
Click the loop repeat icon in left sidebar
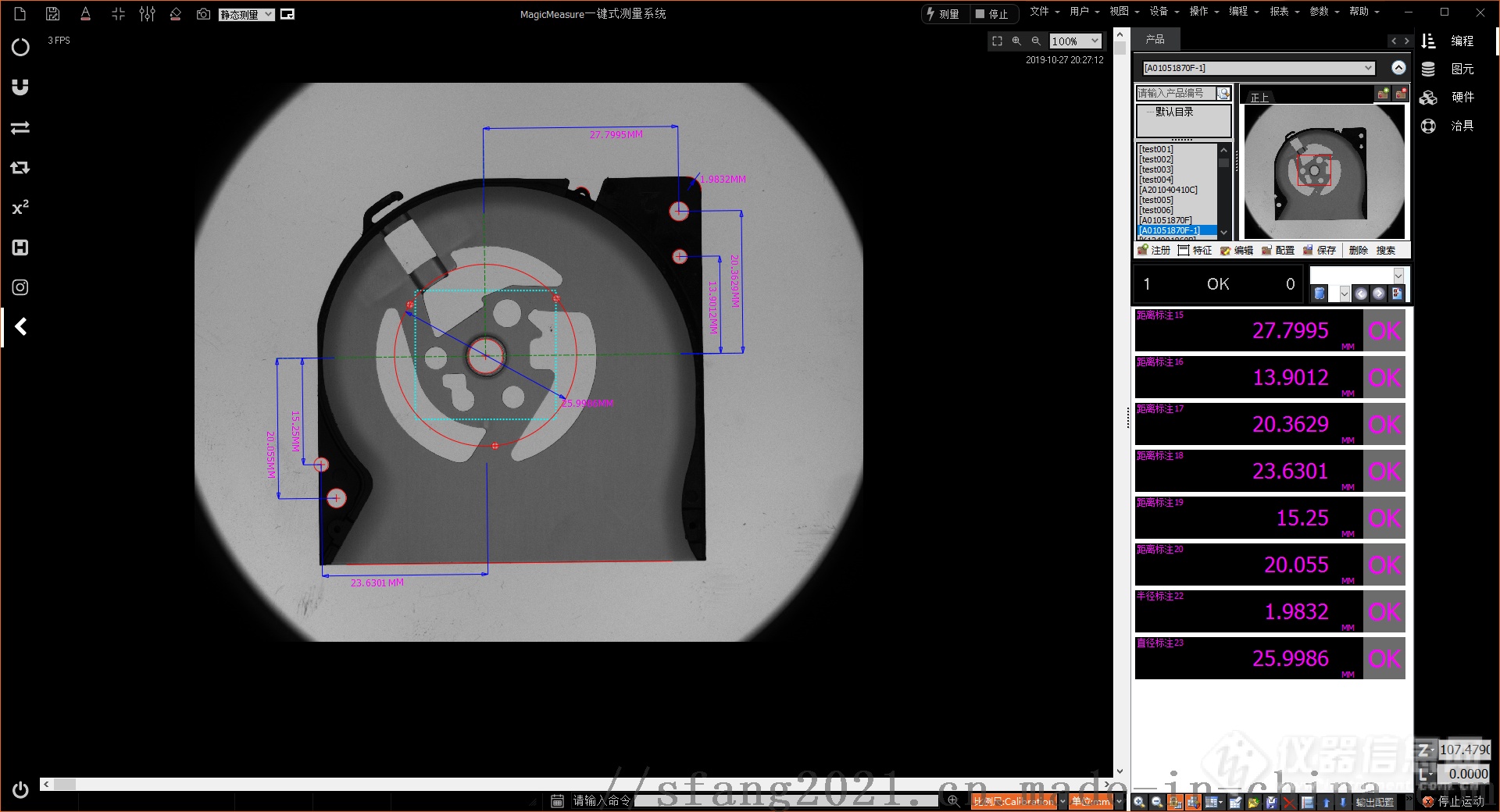(x=20, y=167)
